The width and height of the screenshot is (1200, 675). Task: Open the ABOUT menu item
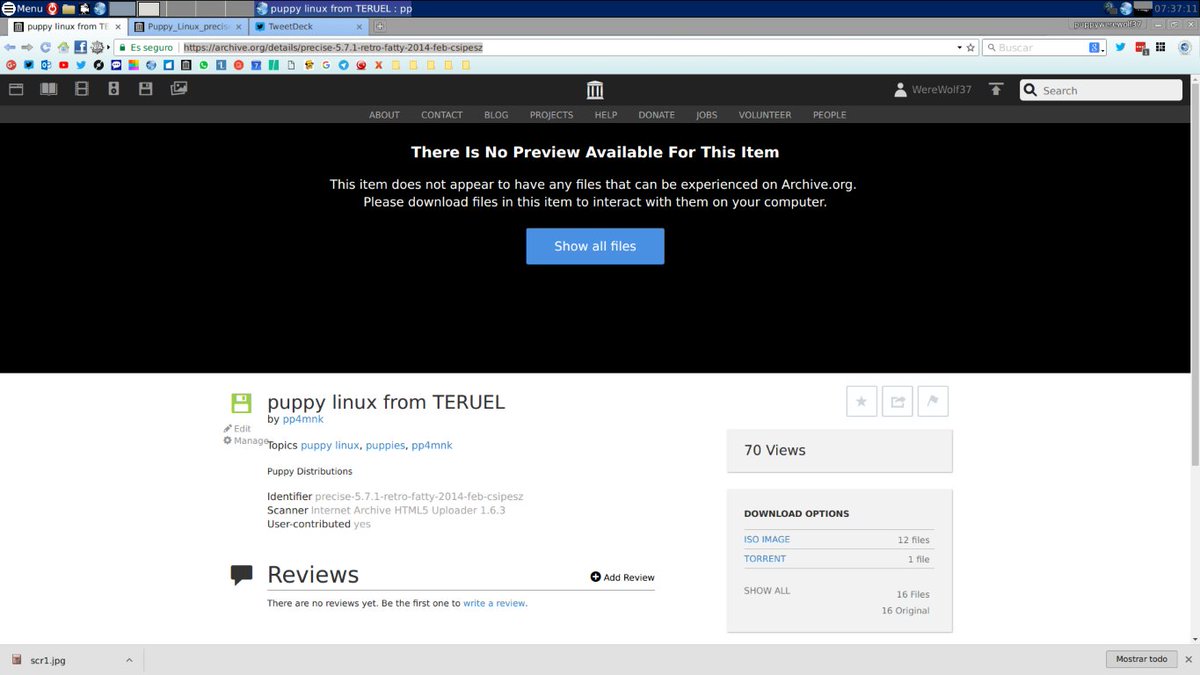tap(384, 115)
